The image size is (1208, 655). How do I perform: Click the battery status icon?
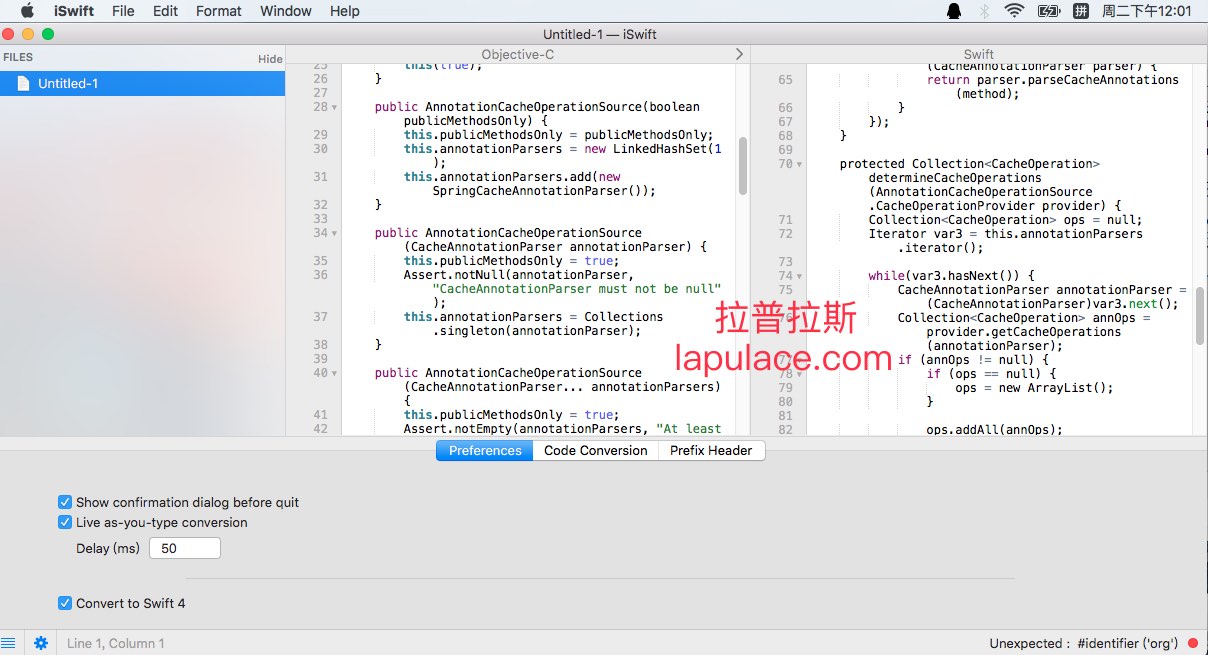point(1048,11)
